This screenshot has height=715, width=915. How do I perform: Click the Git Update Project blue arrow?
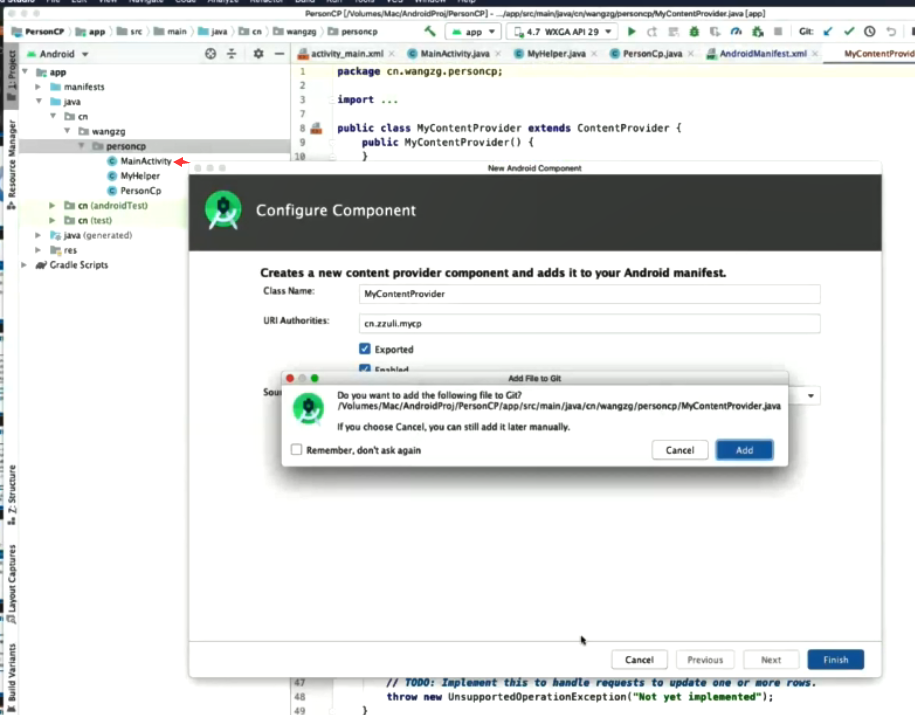827,32
